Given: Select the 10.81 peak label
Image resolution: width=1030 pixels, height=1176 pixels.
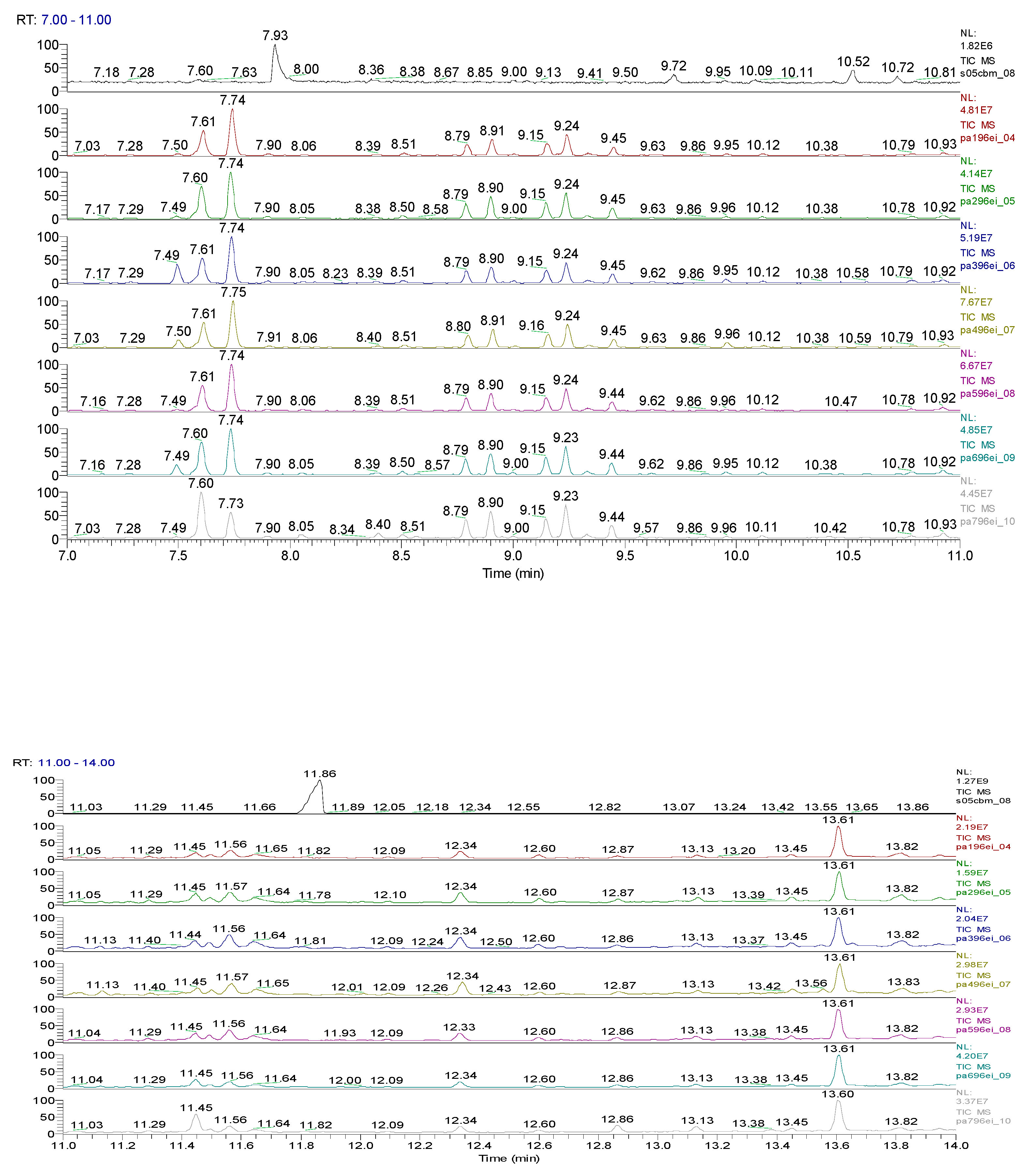Looking at the screenshot, I should tap(940, 72).
